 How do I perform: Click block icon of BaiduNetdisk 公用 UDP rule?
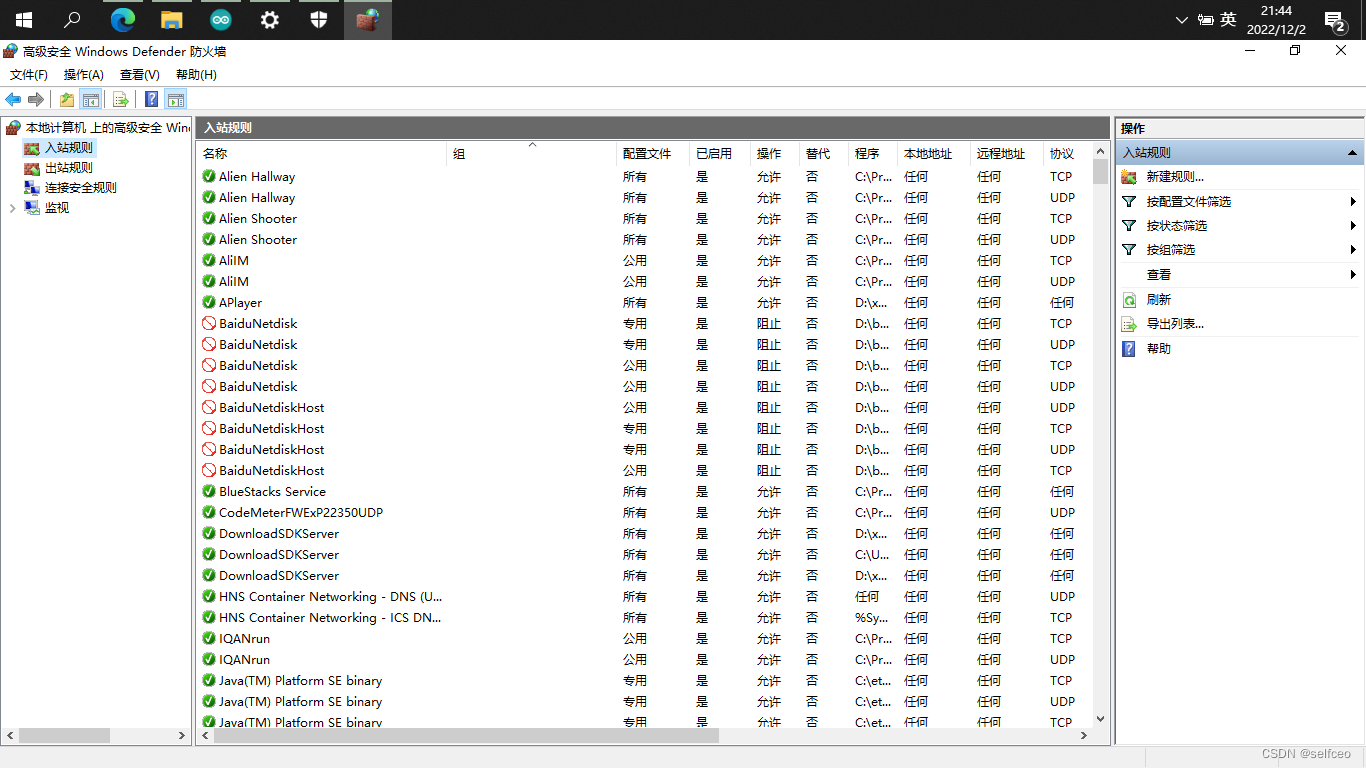tap(209, 386)
